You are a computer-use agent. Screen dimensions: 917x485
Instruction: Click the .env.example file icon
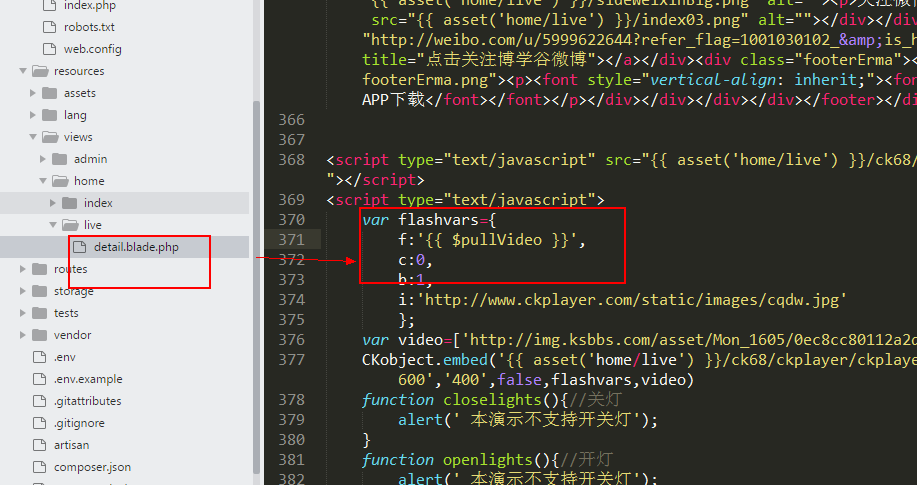(x=40, y=379)
